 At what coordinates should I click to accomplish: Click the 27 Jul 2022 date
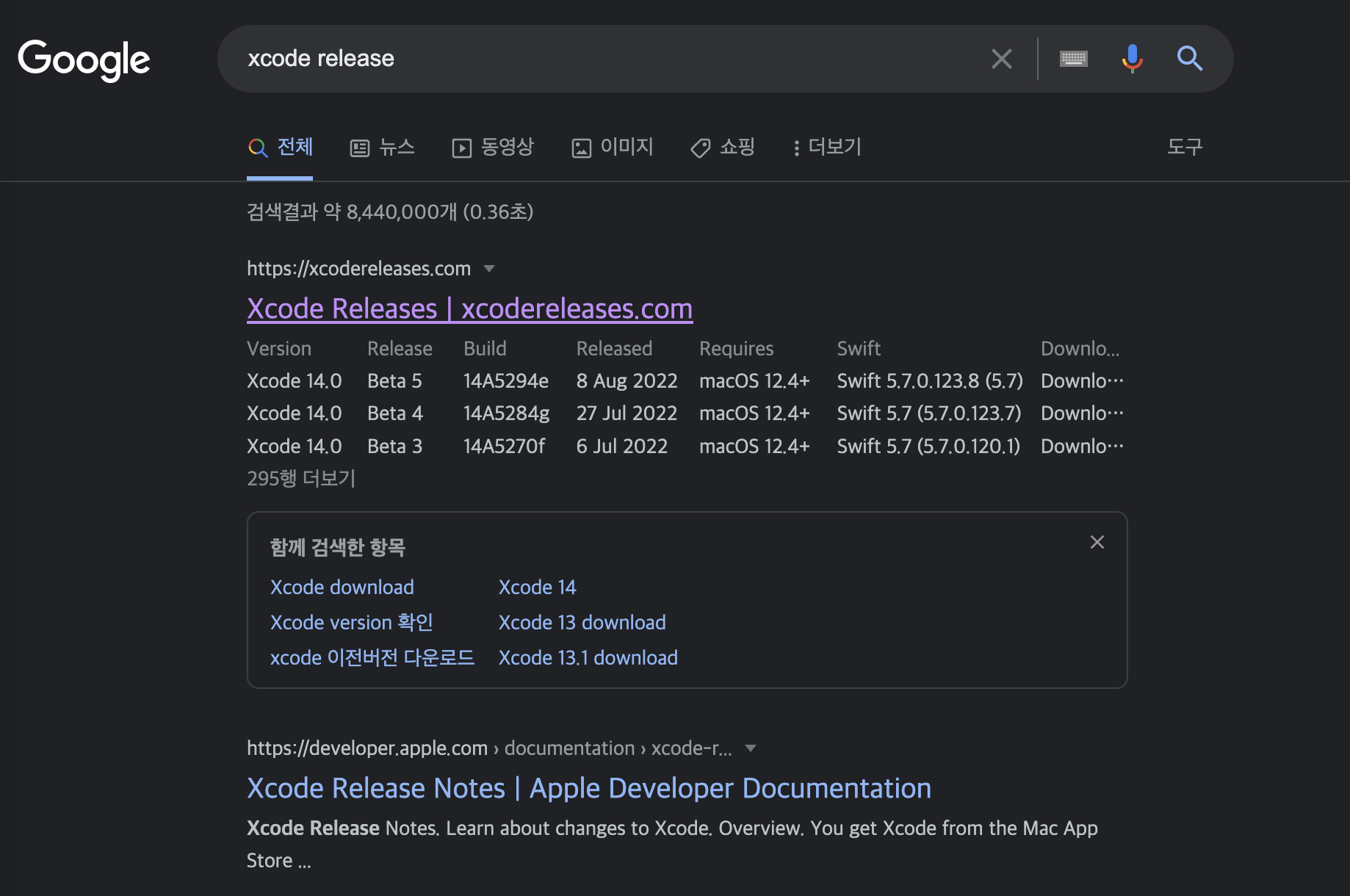[627, 413]
